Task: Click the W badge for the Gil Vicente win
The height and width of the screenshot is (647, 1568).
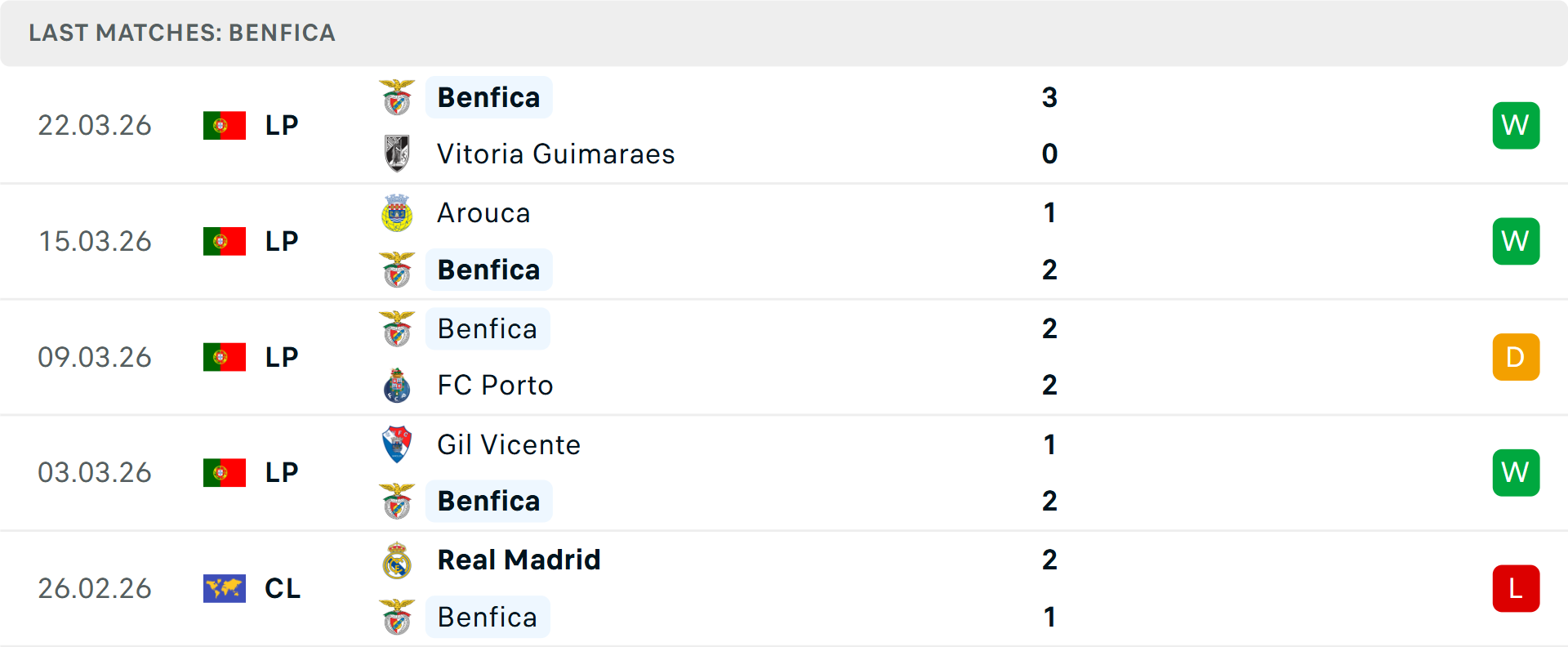Action: (x=1516, y=472)
